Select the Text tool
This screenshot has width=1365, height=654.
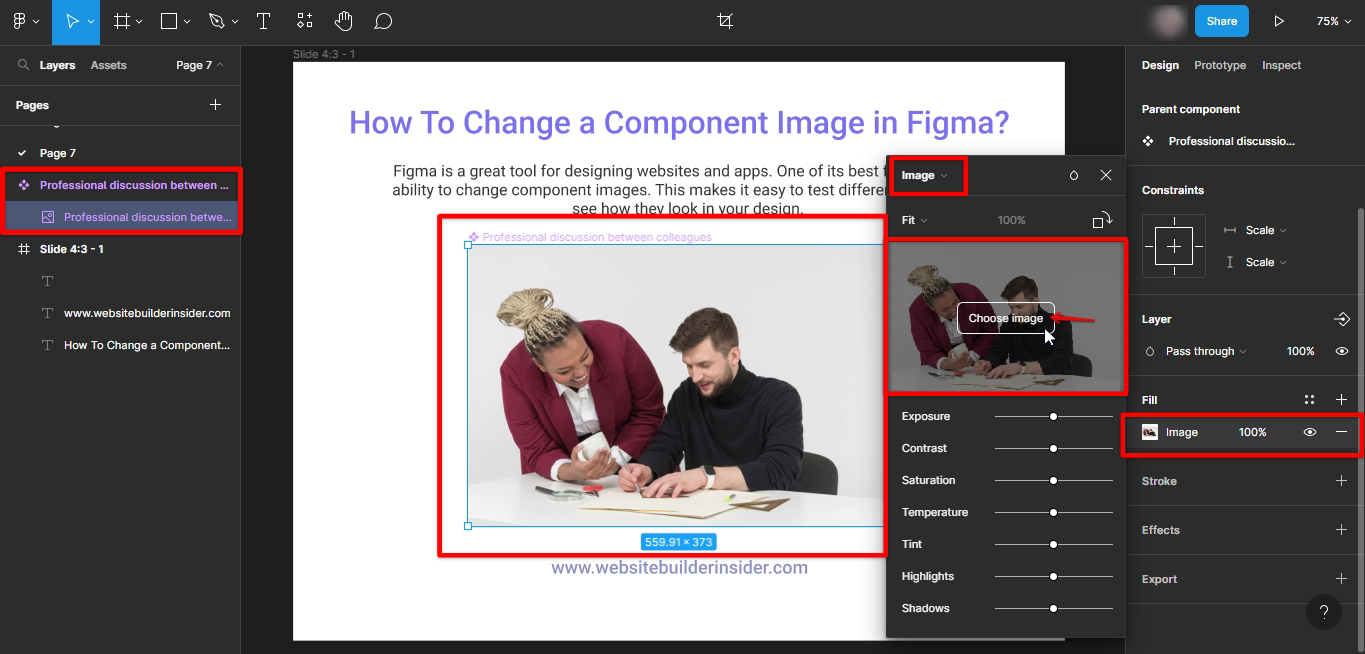(263, 21)
